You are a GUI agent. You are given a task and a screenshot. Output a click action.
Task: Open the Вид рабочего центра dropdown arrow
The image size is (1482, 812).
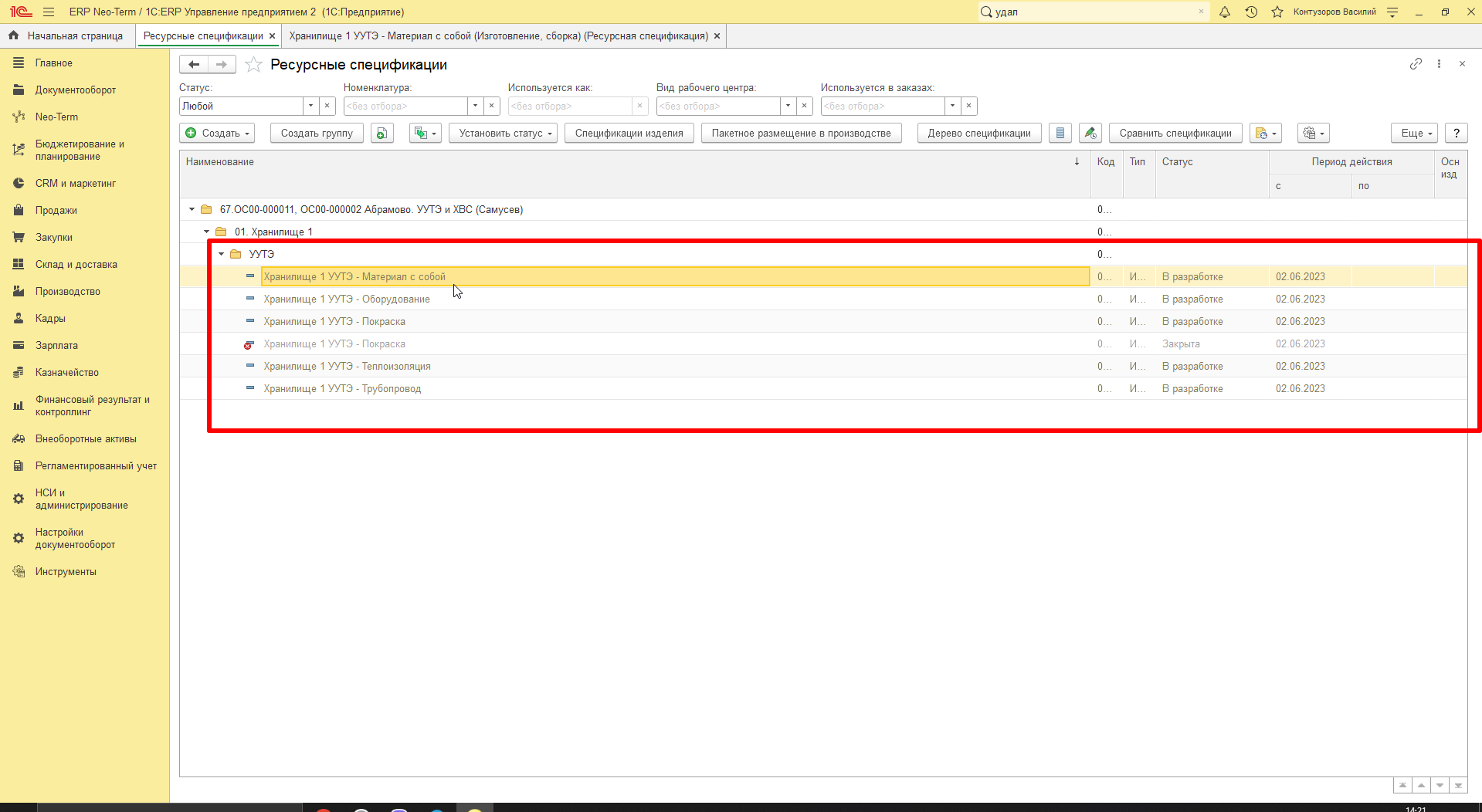[x=788, y=106]
